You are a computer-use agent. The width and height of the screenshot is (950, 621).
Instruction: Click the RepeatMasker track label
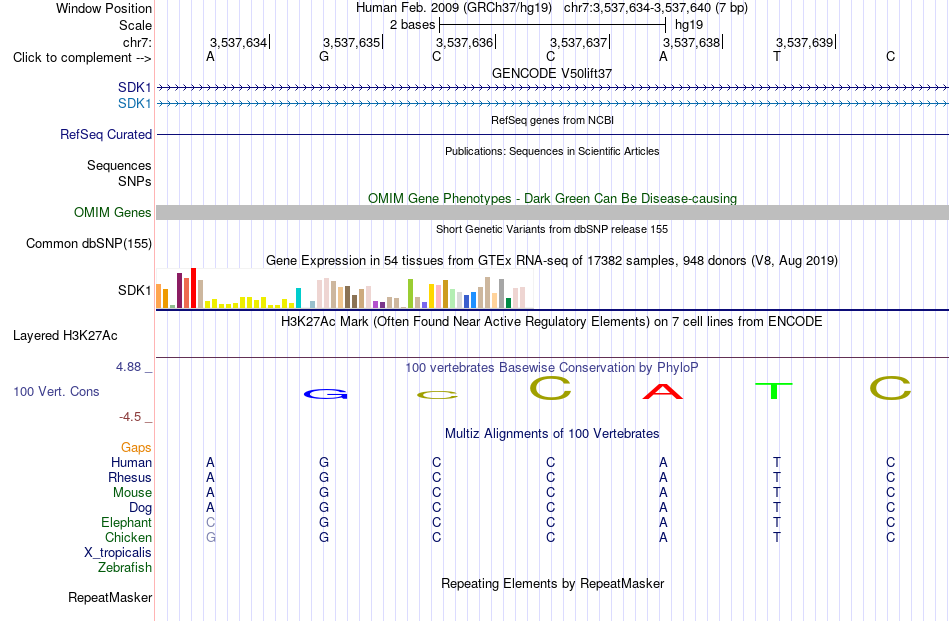pos(110,597)
